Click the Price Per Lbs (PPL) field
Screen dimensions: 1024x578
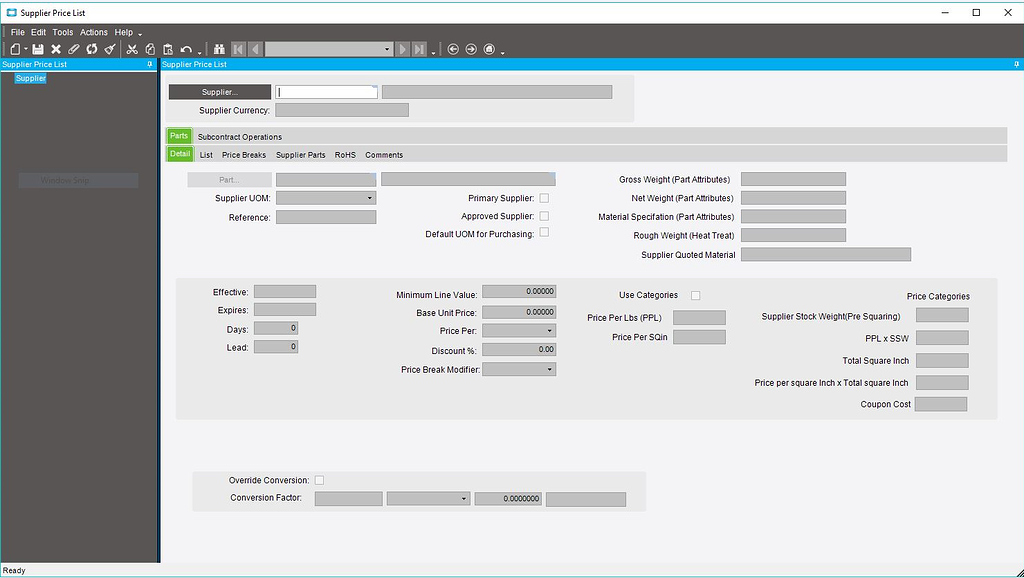[699, 317]
